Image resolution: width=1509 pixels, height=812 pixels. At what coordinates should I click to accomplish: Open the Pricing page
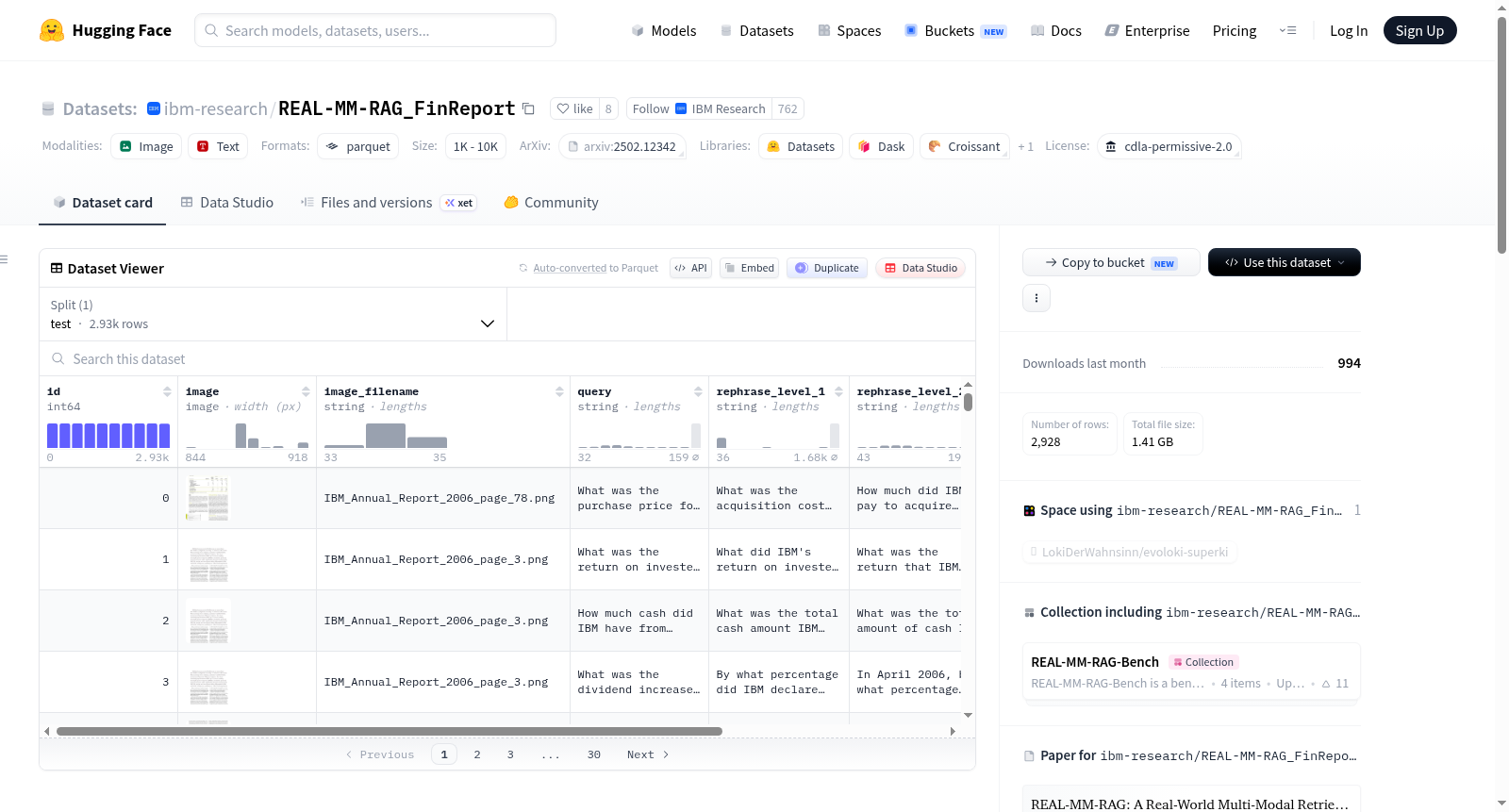coord(1234,30)
